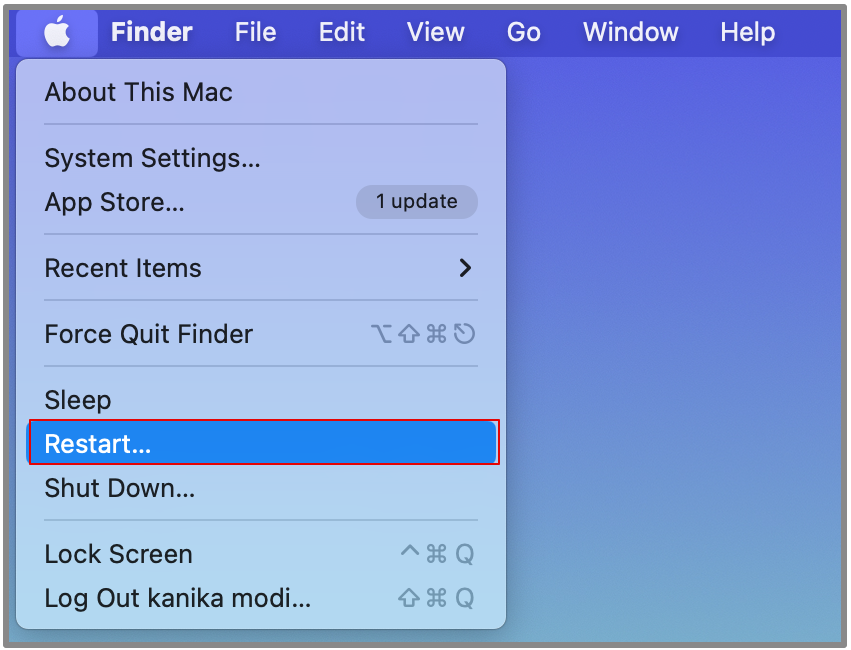Select About This Mac
Image resolution: width=851 pixels, height=650 pixels.
coord(138,92)
